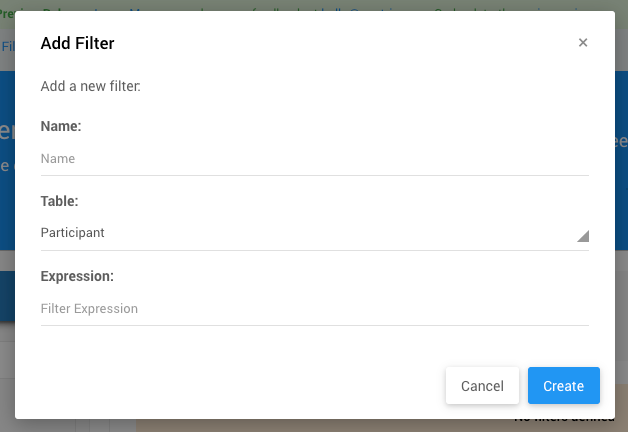Click the bold "Expression:" label
This screenshot has width=628, height=432.
77,276
